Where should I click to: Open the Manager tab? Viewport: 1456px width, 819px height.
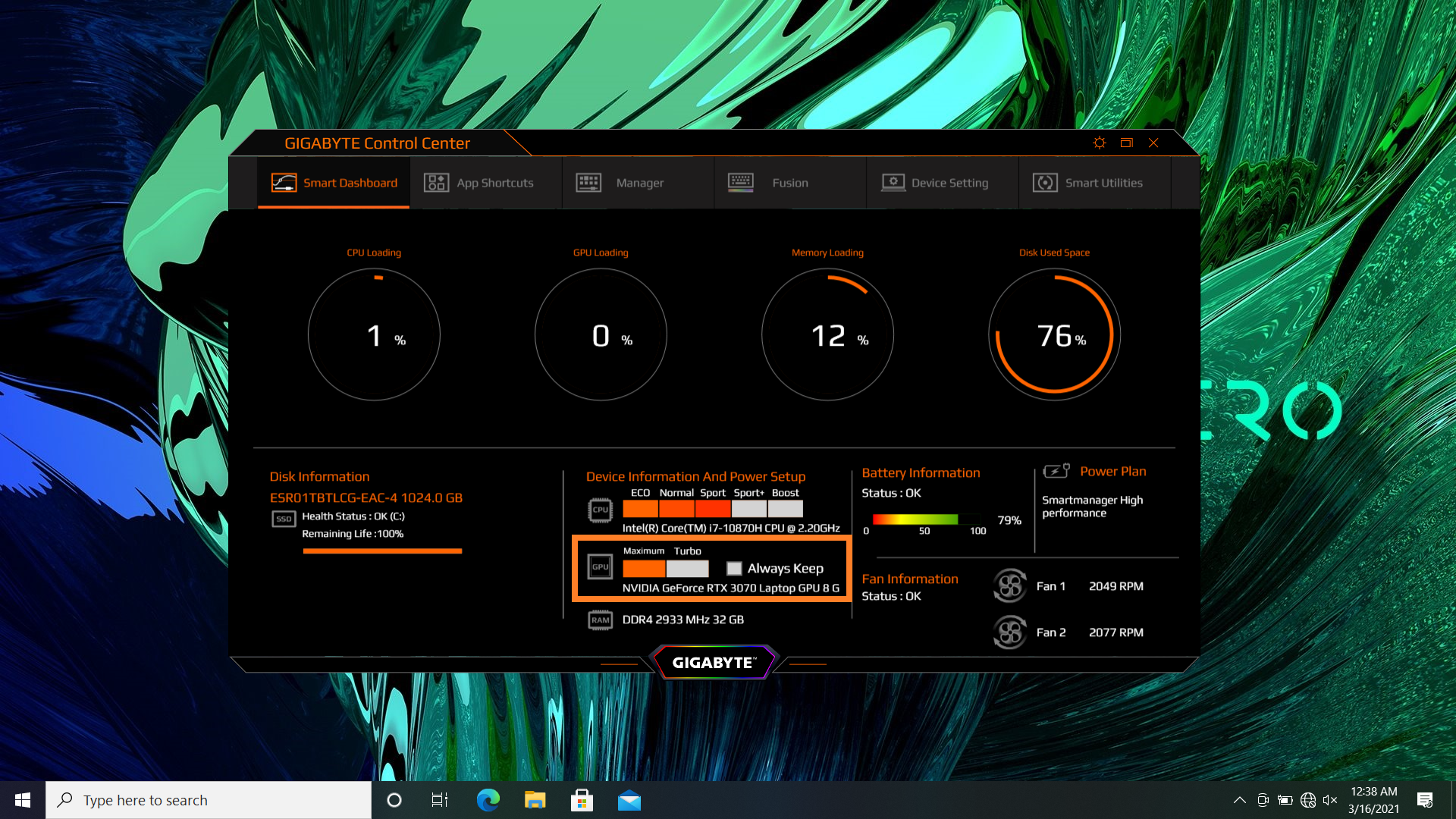point(638,183)
